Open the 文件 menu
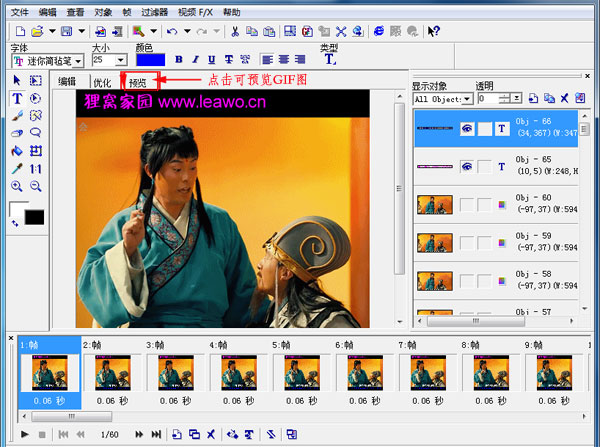The height and width of the screenshot is (447, 600). [x=20, y=12]
